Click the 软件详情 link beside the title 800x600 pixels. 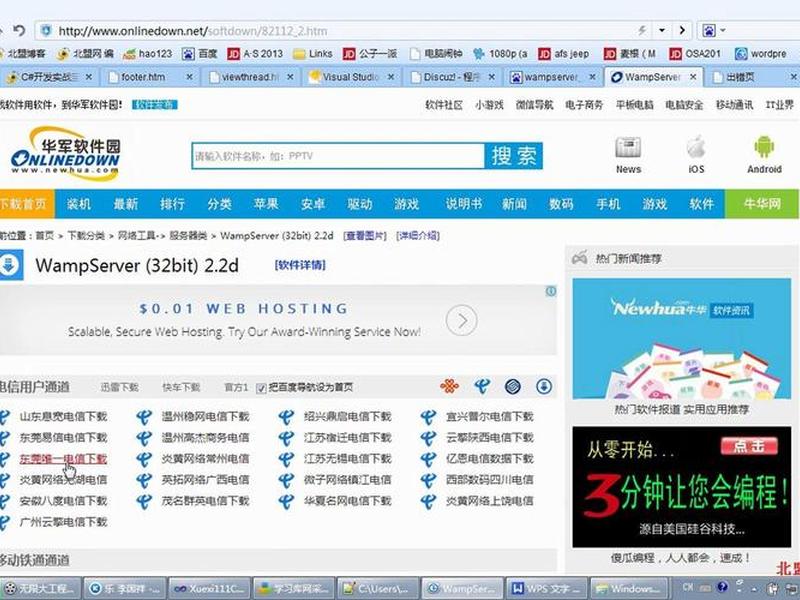point(300,265)
